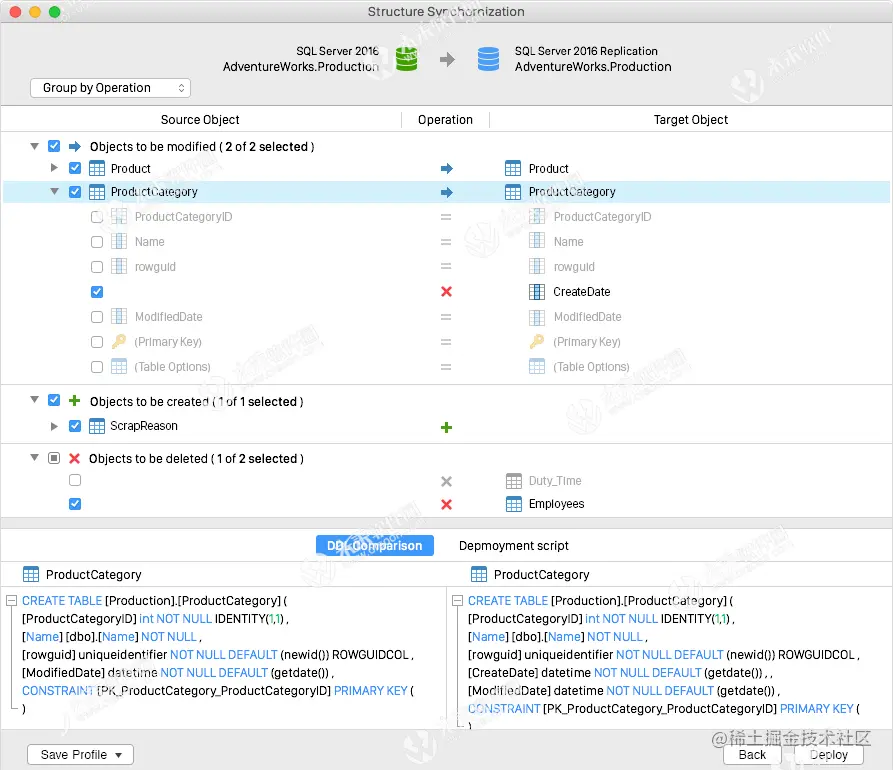Check the rowguid column checkbox
893x770 pixels.
pos(97,267)
